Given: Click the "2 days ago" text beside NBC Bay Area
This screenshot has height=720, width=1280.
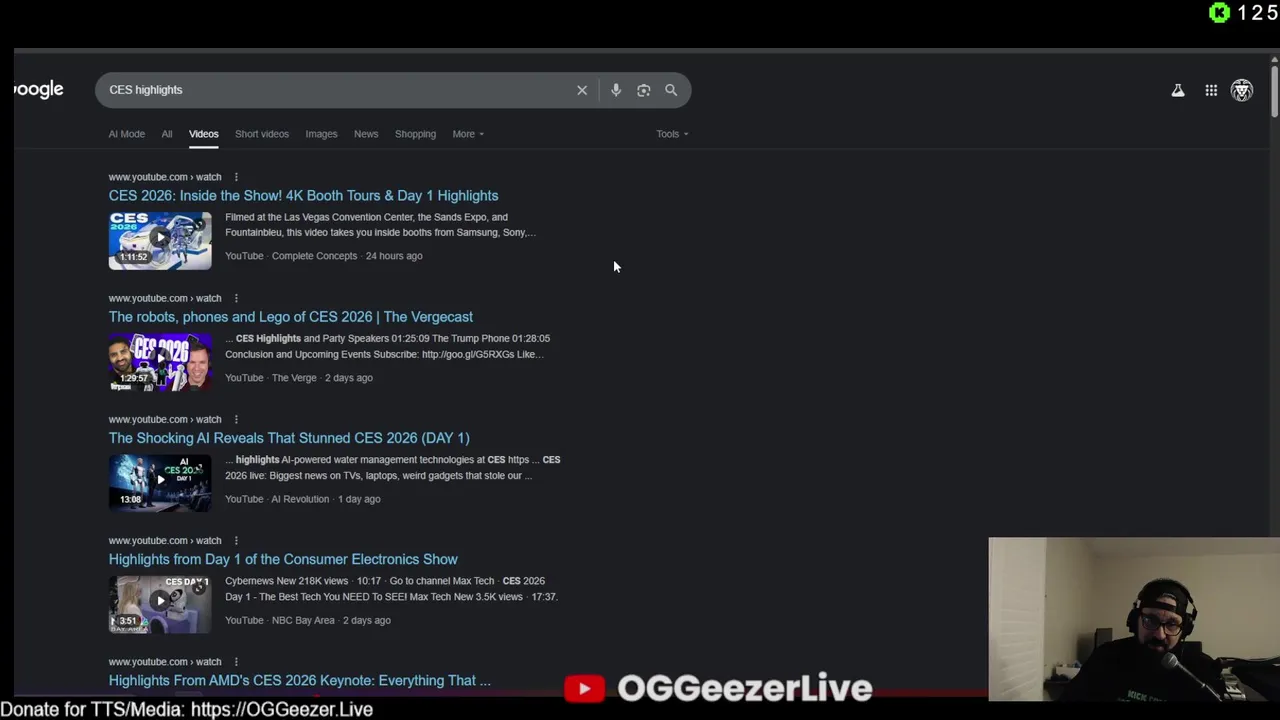Looking at the screenshot, I should [367, 620].
